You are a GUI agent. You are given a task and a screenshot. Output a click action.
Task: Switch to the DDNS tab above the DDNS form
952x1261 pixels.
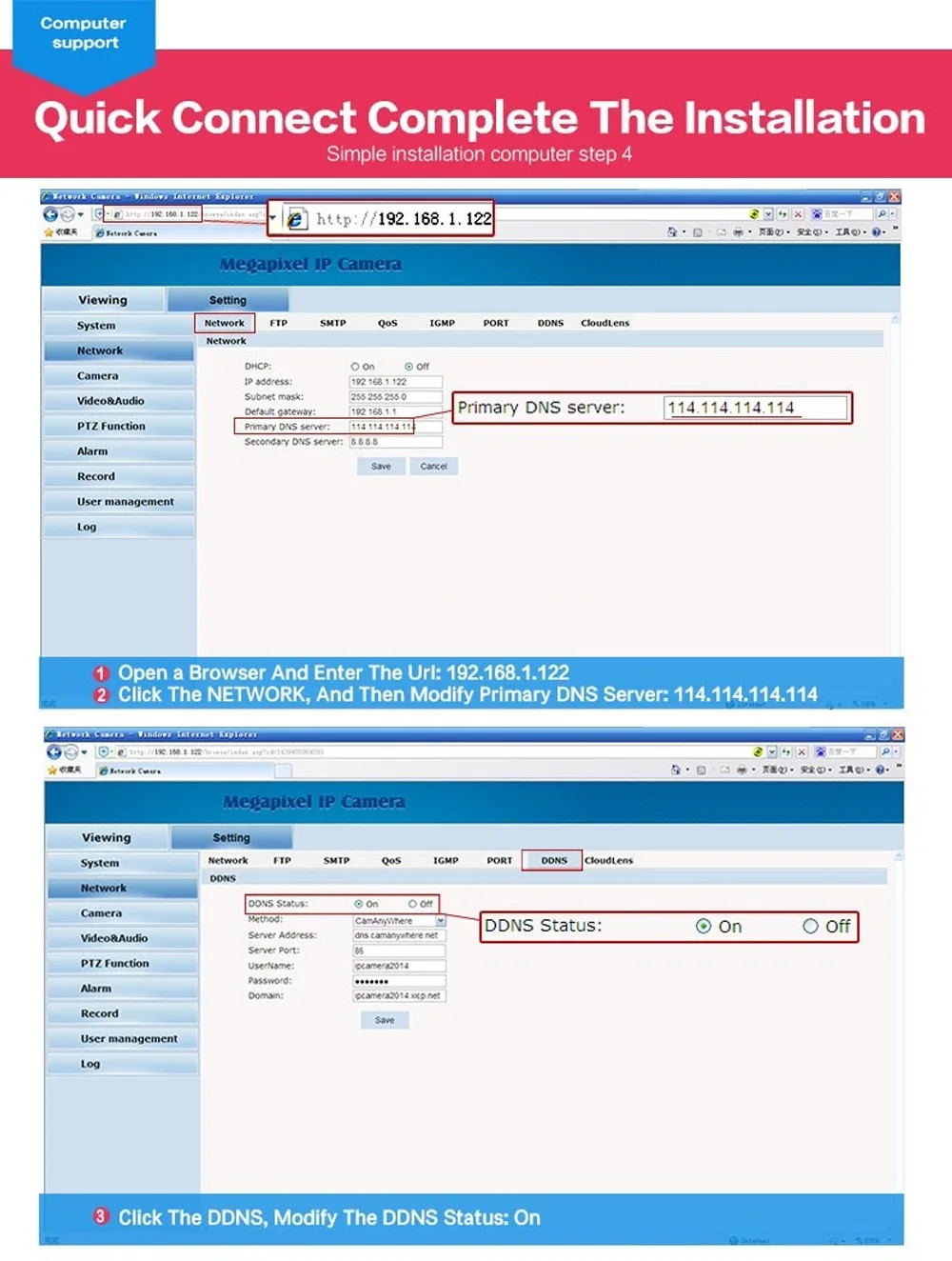pyautogui.click(x=554, y=860)
